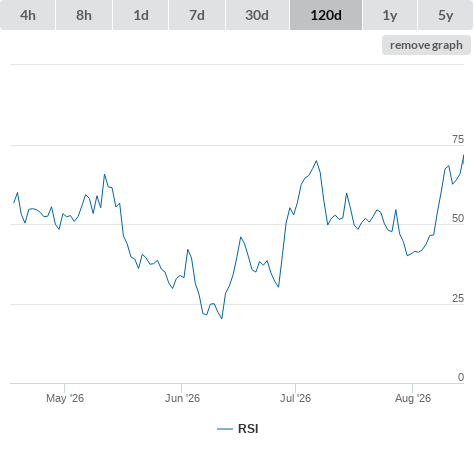474x455 pixels.
Task: Click the Jun '26 axis label
Action: [182, 398]
